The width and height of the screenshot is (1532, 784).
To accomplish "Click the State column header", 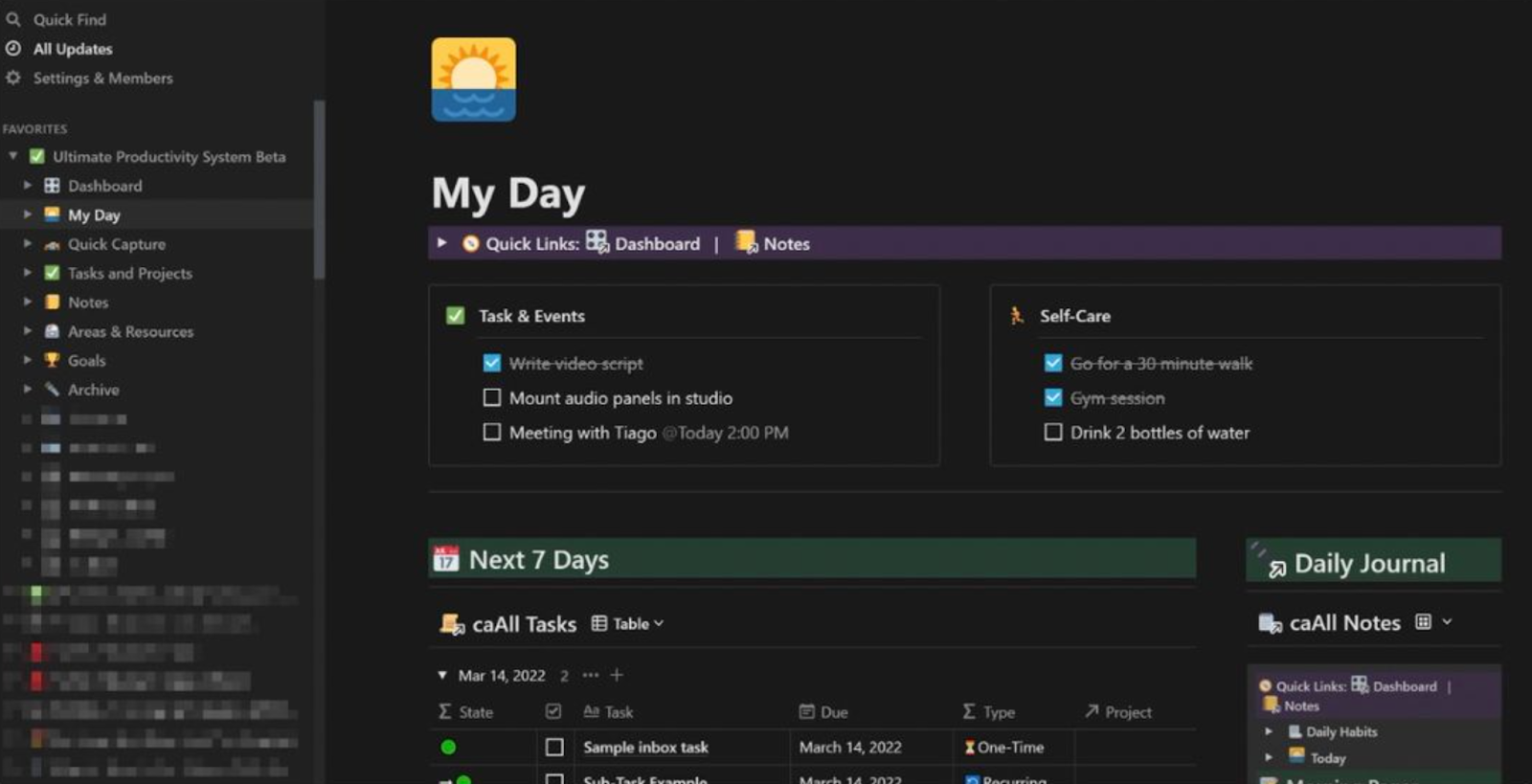I will (x=465, y=712).
